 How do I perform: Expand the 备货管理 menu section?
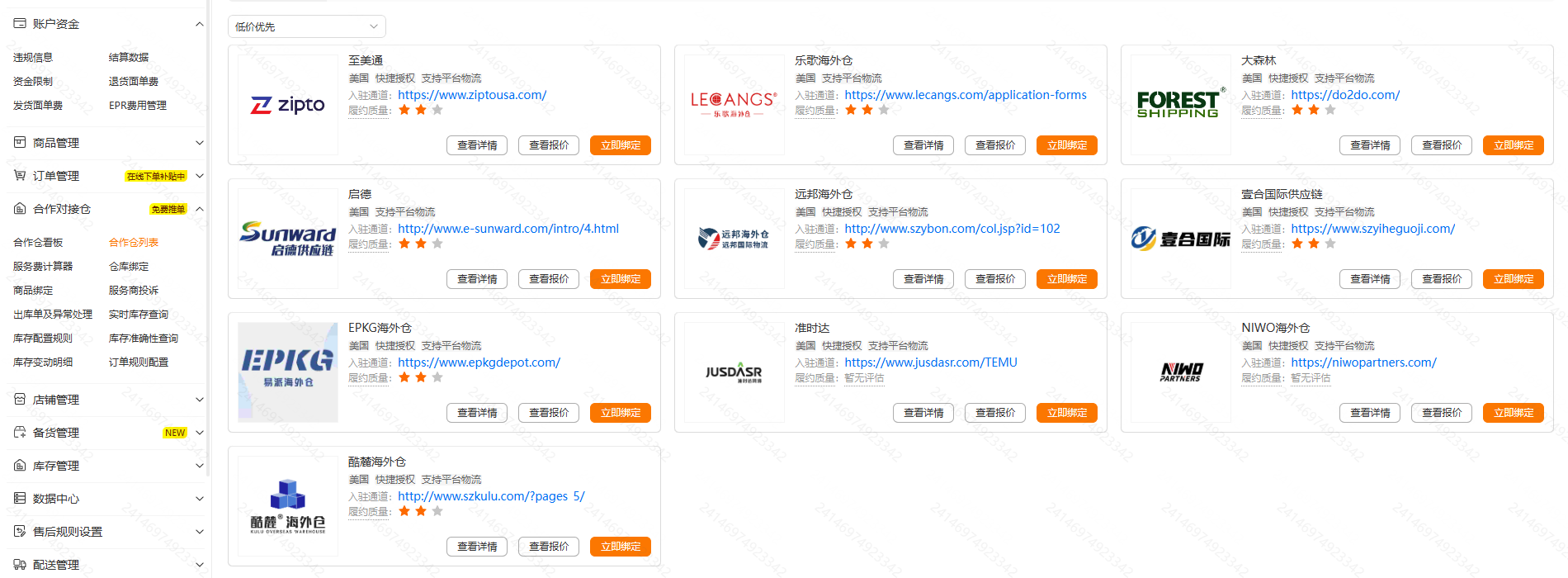199,433
